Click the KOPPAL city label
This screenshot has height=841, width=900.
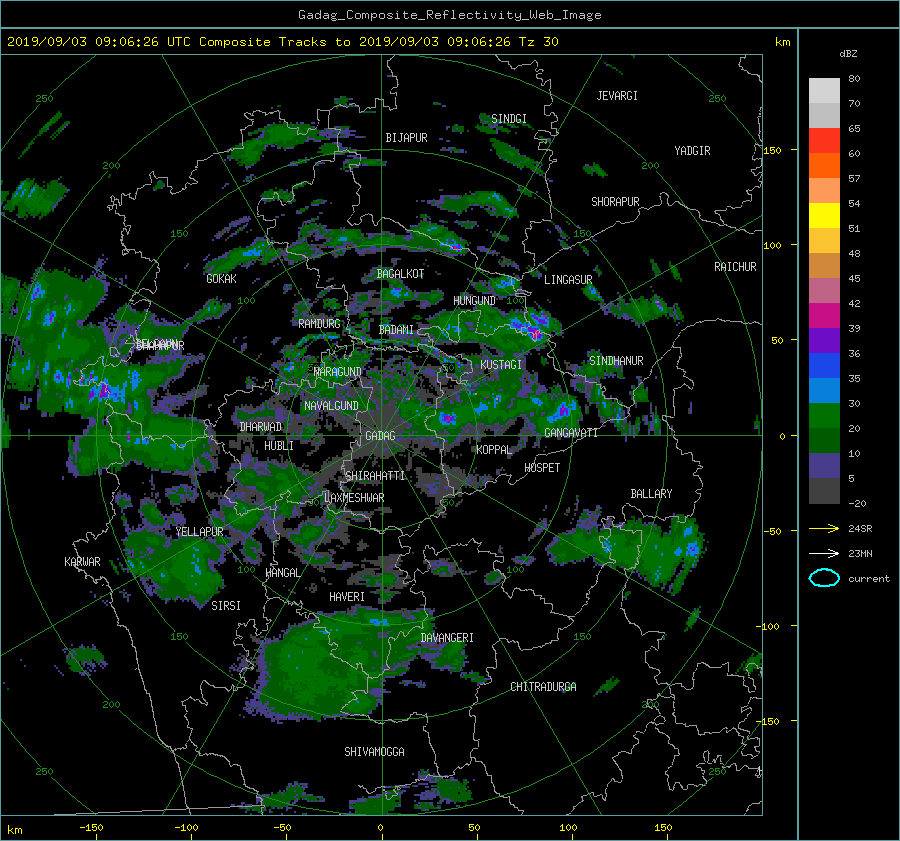[494, 449]
